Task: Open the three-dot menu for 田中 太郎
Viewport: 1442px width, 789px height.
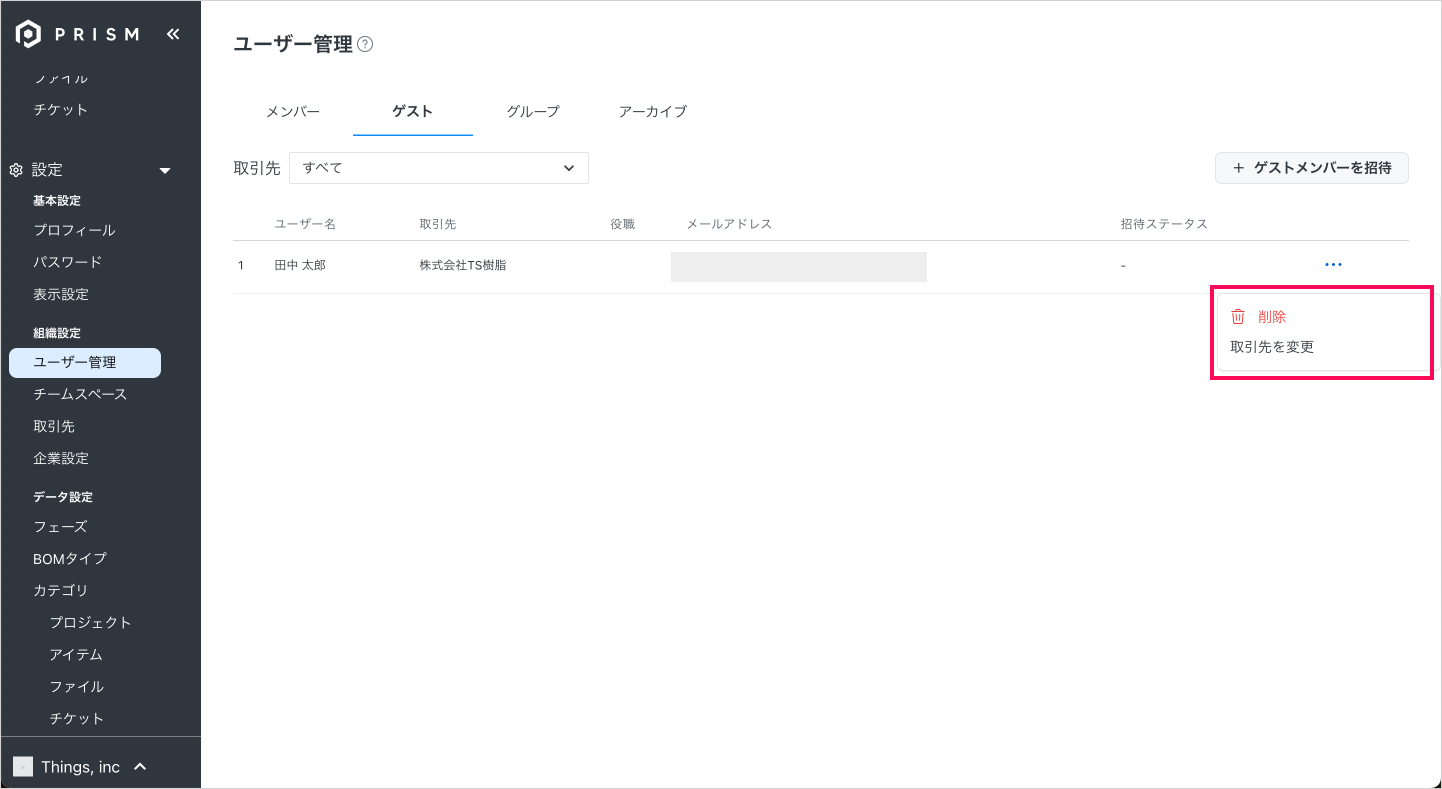Action: click(x=1332, y=265)
